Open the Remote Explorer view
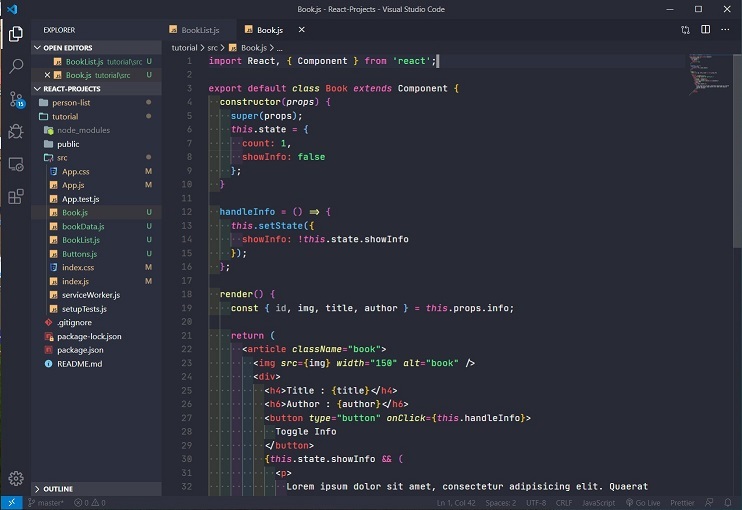 coord(16,164)
